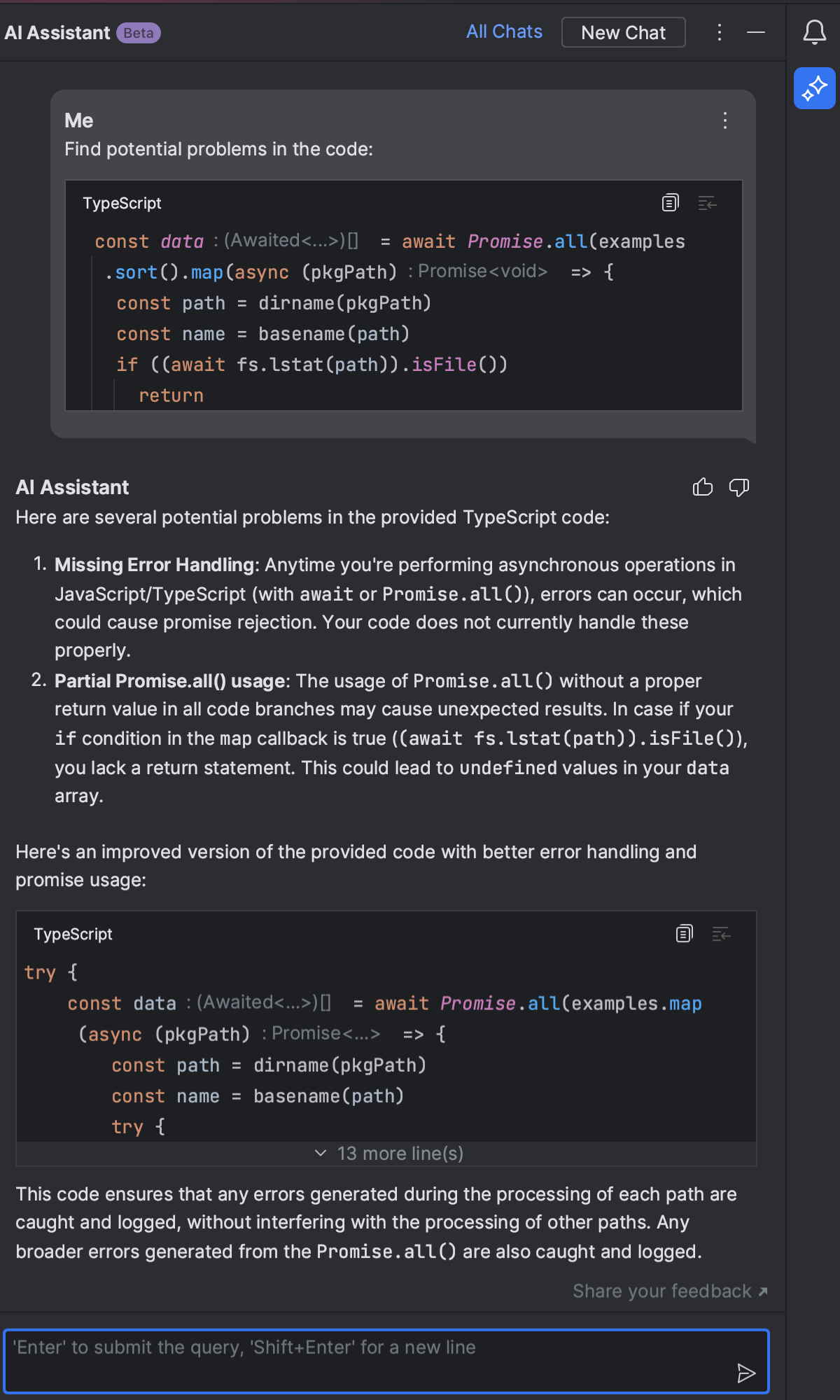The image size is (840, 1400).
Task: Dislike the AI Assistant response
Action: click(738, 487)
